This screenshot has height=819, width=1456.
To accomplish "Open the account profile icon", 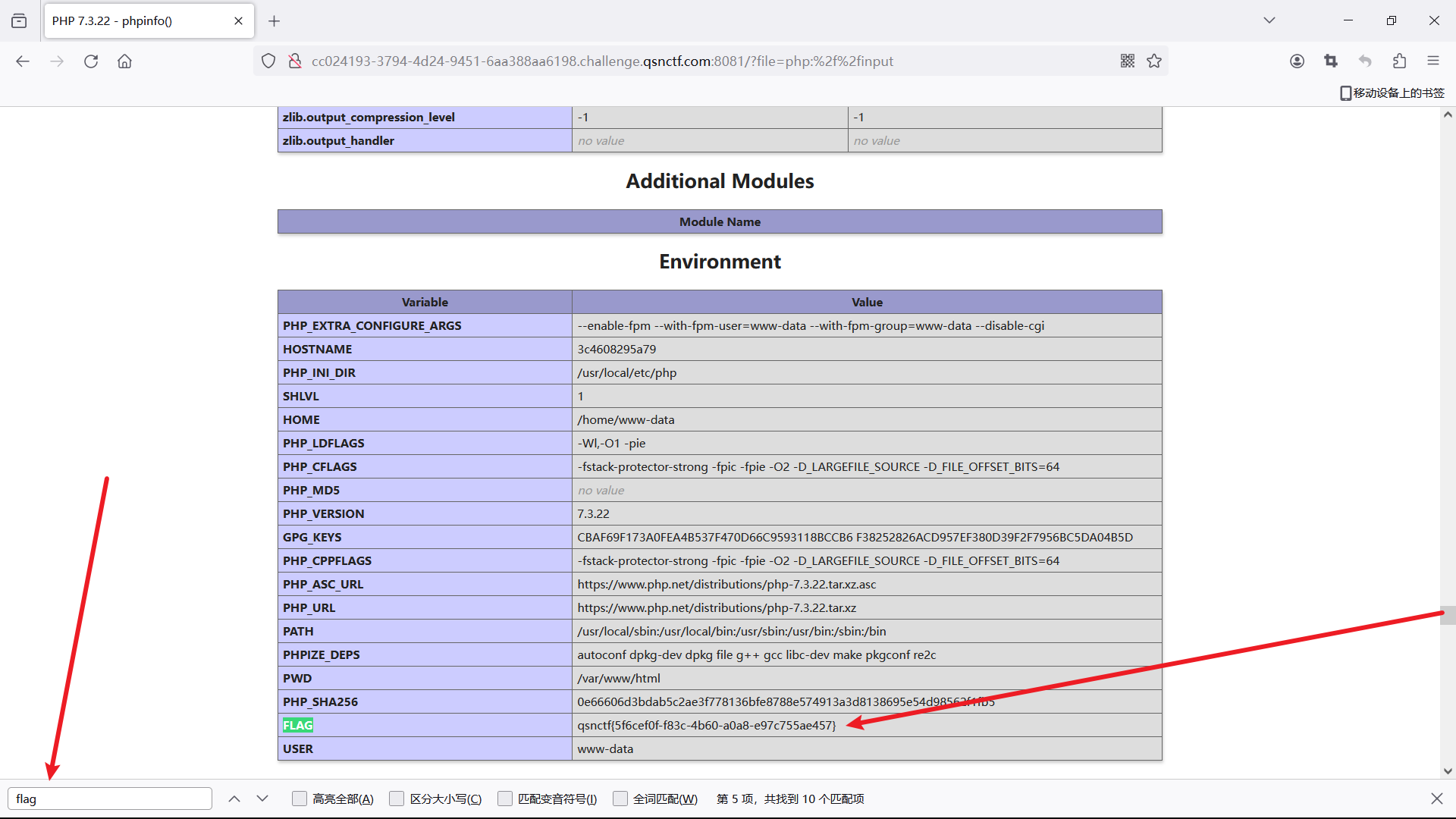I will [1297, 61].
